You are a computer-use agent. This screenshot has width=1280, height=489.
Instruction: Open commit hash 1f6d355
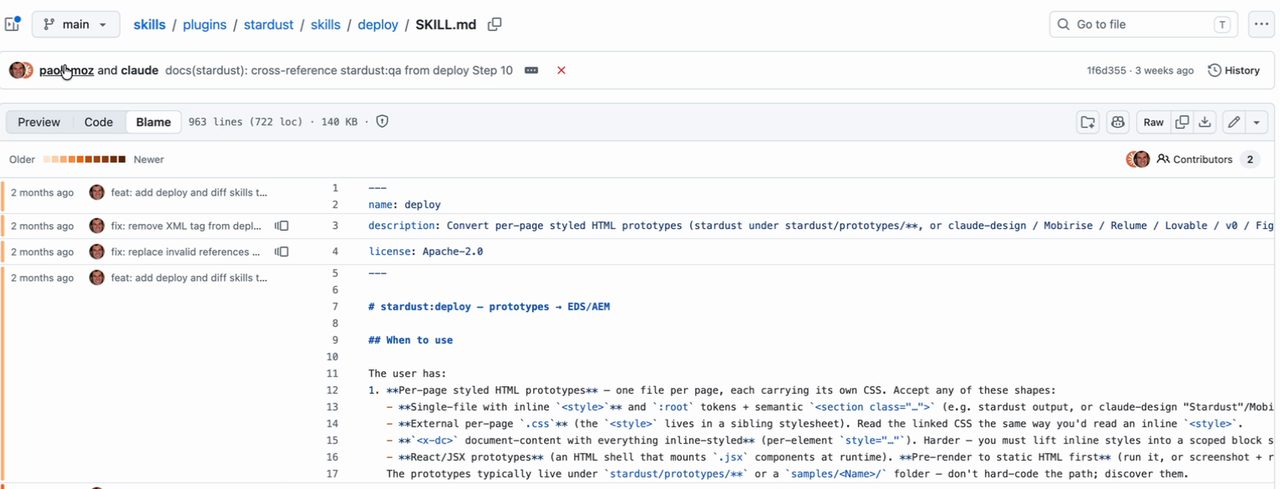click(x=1106, y=71)
